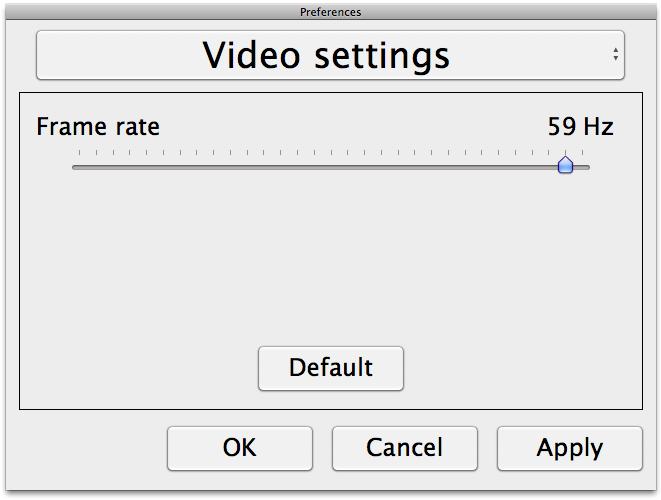The image size is (661, 500).
Task: Reset settings with the Default button
Action: pyautogui.click(x=331, y=368)
